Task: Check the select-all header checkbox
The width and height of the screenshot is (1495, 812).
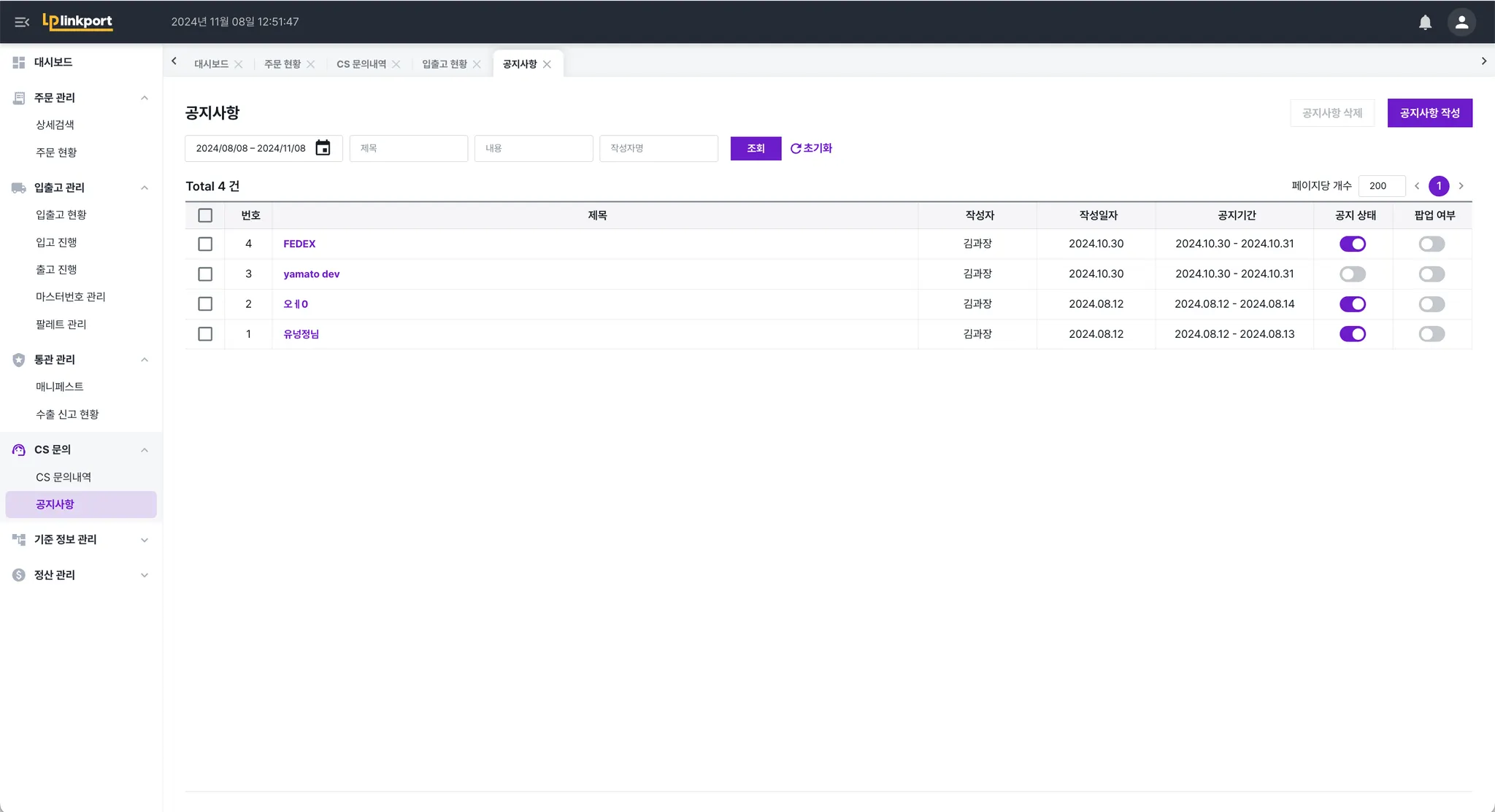Action: coord(205,215)
